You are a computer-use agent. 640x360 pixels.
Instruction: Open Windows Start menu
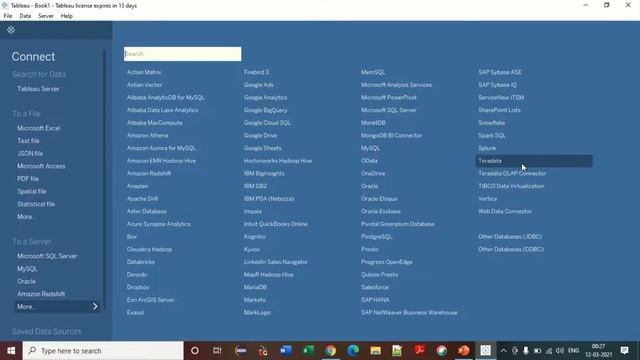point(11,351)
